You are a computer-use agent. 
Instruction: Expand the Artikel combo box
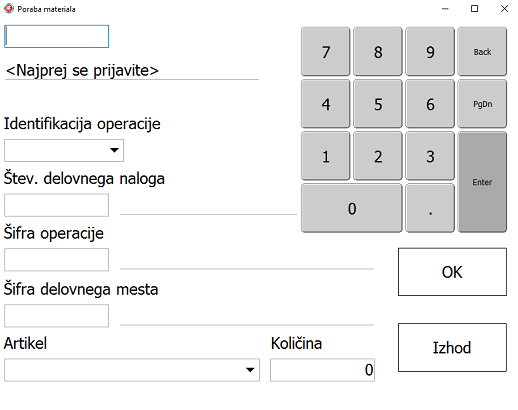point(132,370)
